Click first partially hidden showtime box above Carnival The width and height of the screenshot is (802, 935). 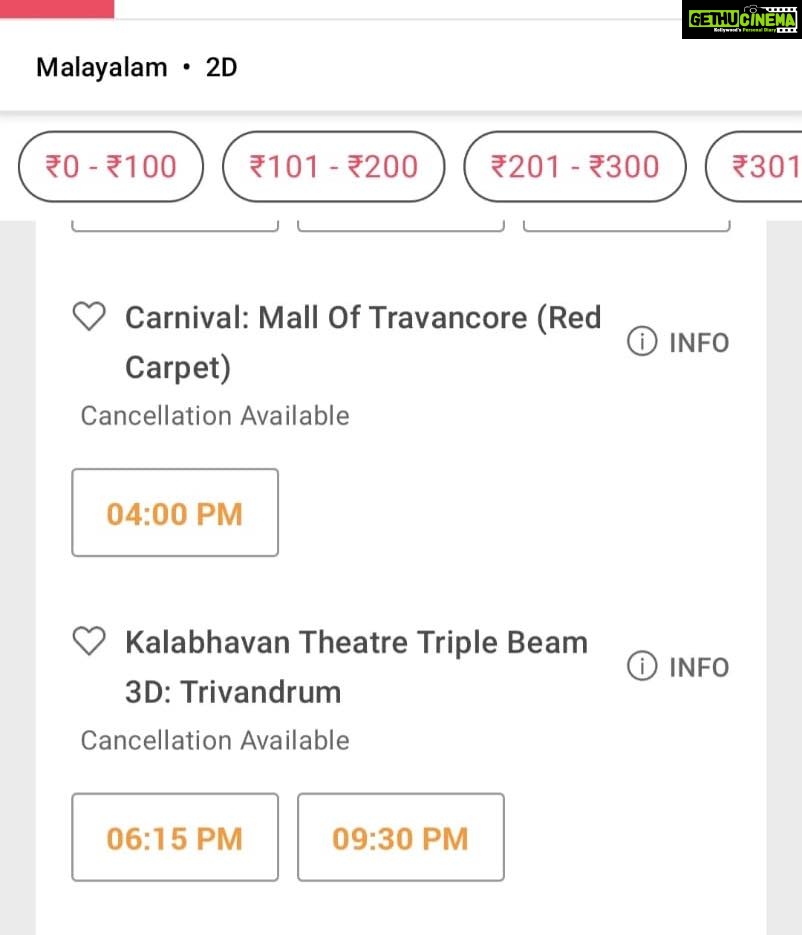[x=175, y=226]
